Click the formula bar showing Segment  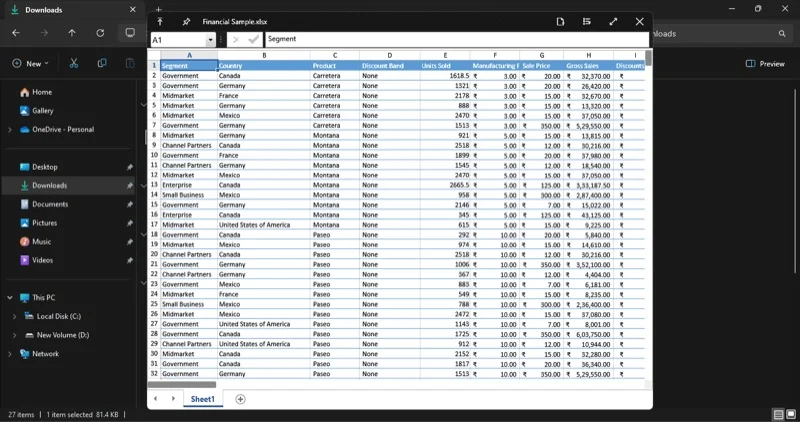(450, 39)
